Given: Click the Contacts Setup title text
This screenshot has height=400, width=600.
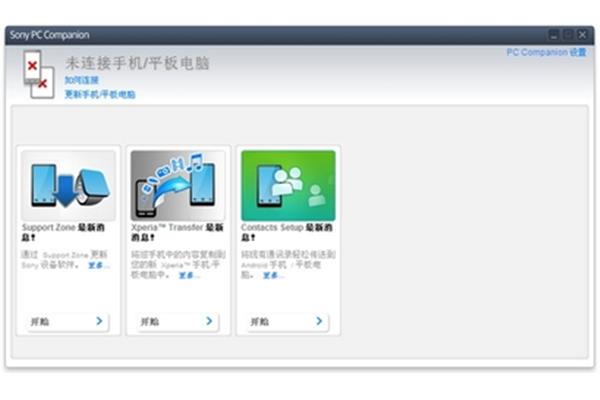Looking at the screenshot, I should (x=287, y=232).
